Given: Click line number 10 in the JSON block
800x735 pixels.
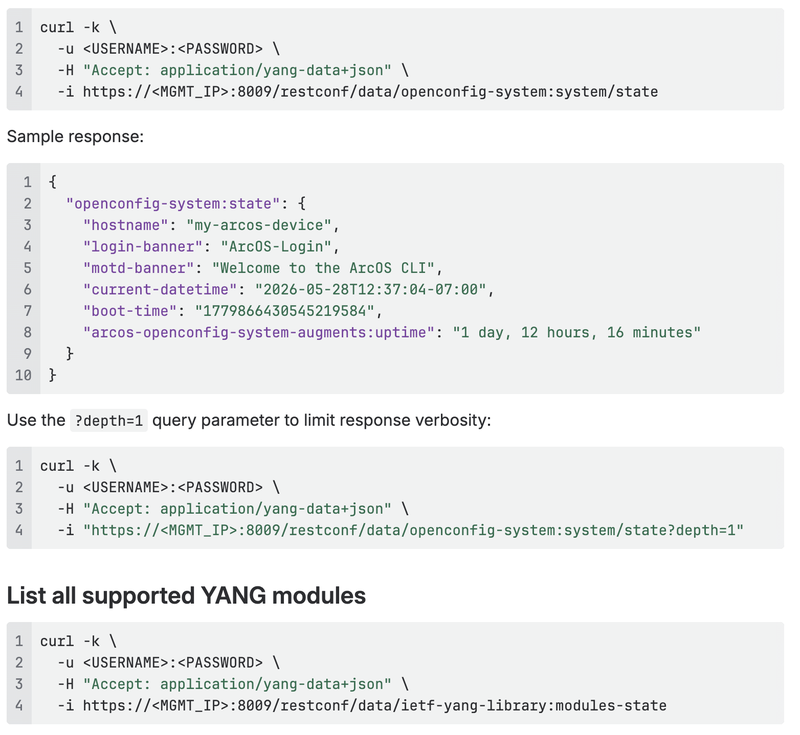Looking at the screenshot, I should click(23, 375).
